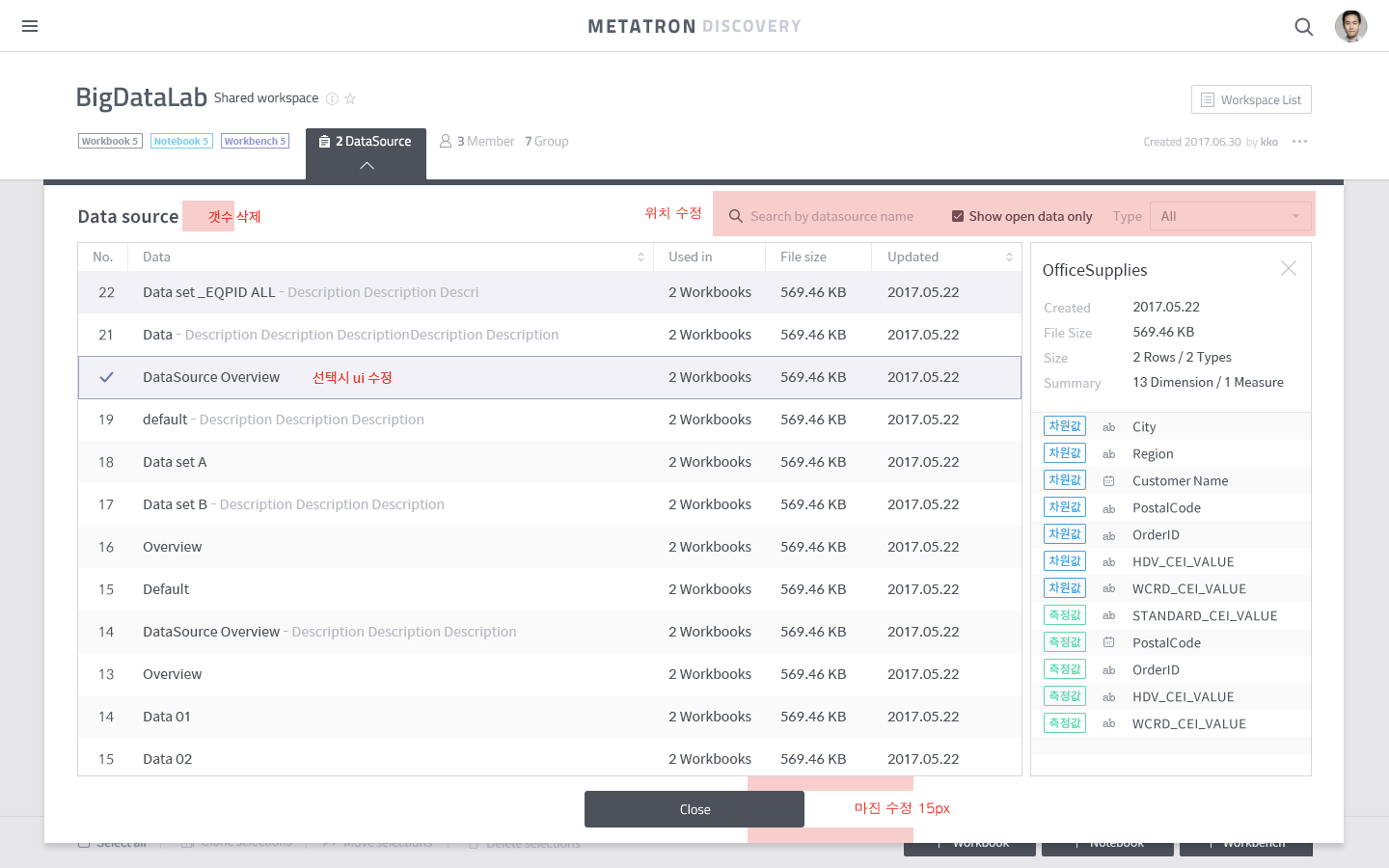Select datasource row number 21
Image resolution: width=1389 pixels, height=868 pixels.
[550, 335]
